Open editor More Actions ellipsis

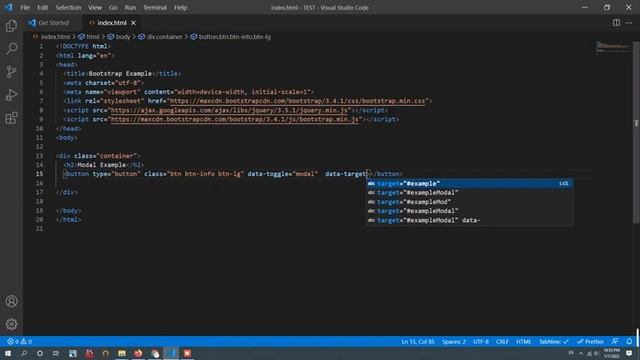(629, 23)
